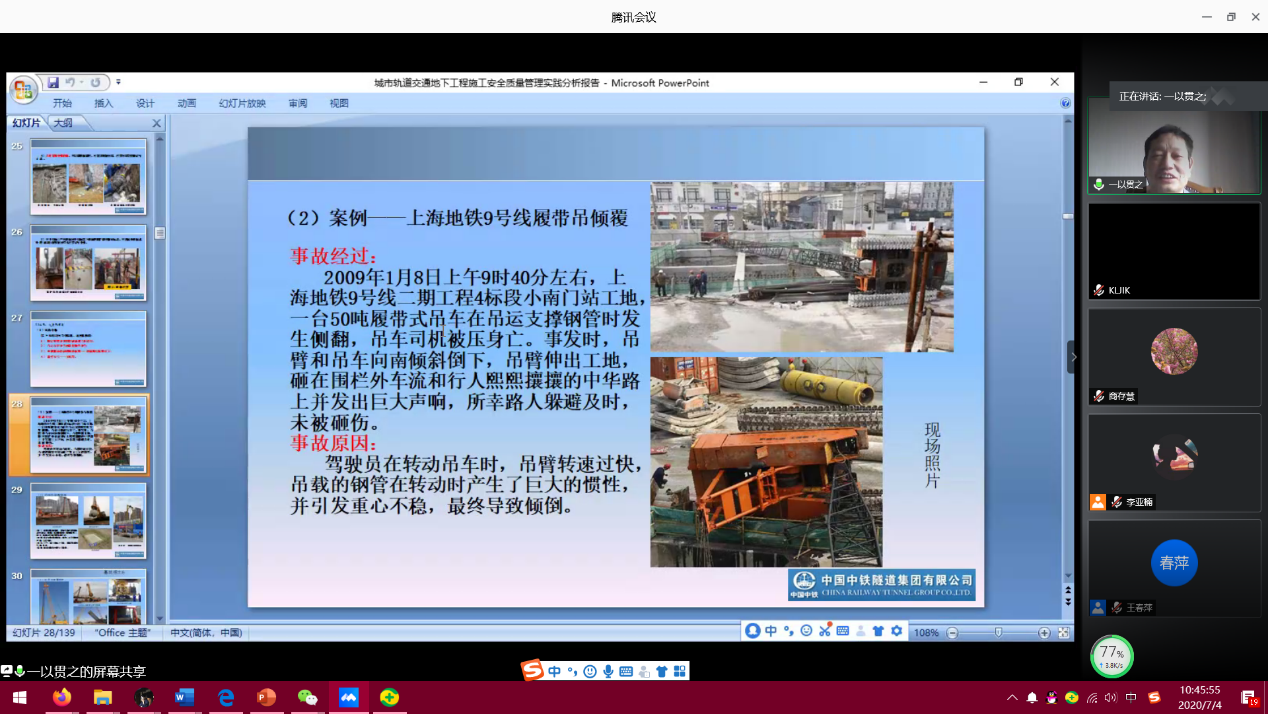Toggle Sogou Chinese/English input mode
This screenshot has width=1268, height=714.
tap(555, 672)
